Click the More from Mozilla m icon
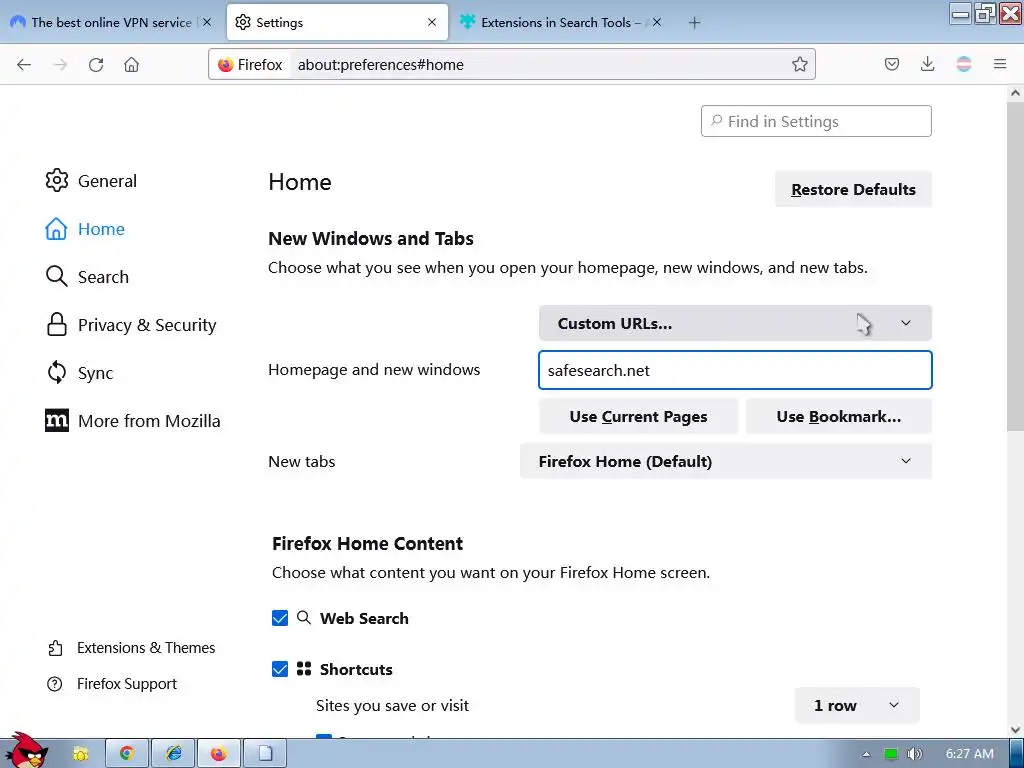 (x=57, y=421)
